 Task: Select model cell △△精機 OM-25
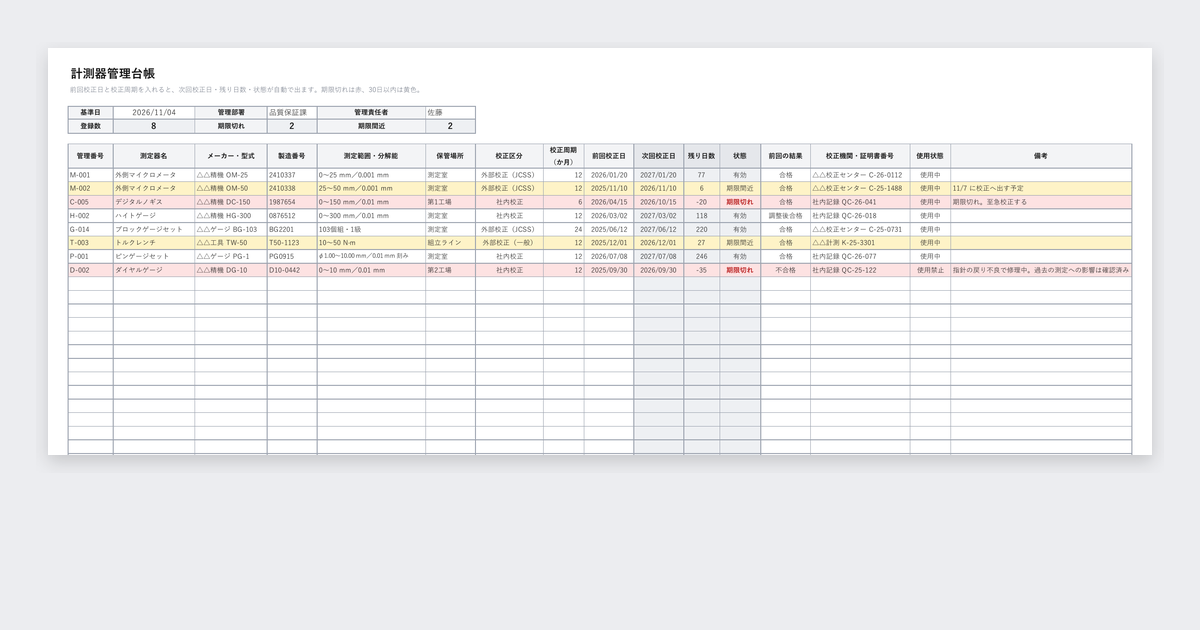click(x=231, y=175)
